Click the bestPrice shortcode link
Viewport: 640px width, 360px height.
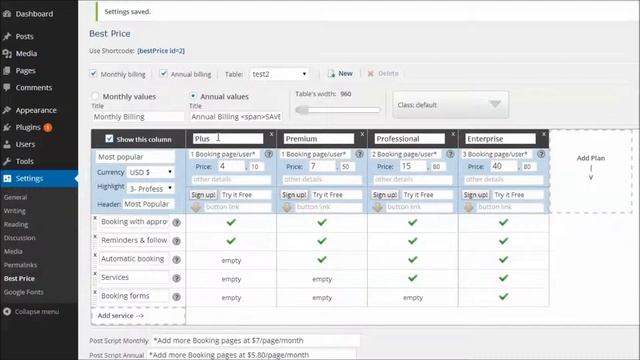point(161,51)
